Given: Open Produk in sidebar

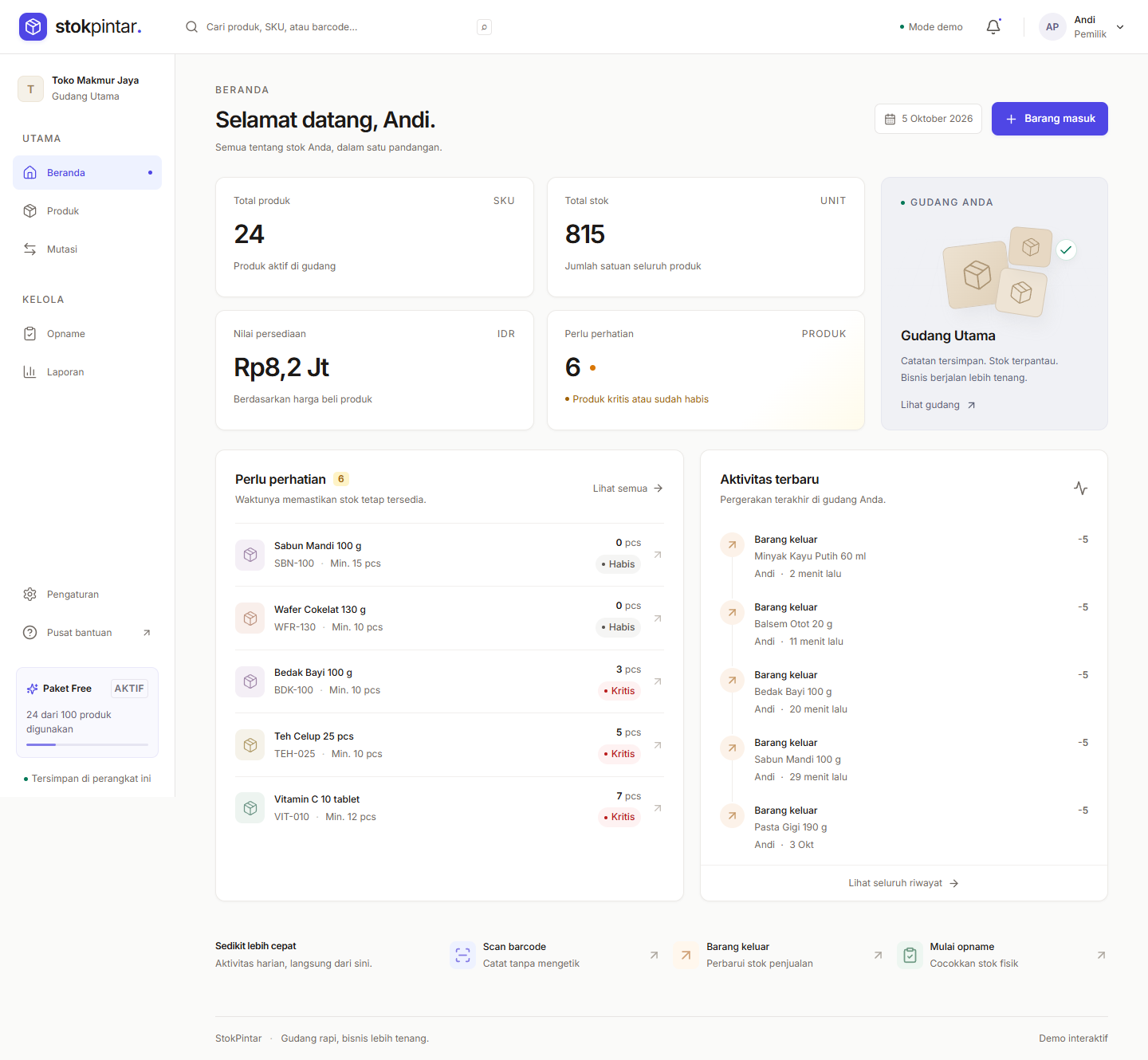Looking at the screenshot, I should (88, 211).
